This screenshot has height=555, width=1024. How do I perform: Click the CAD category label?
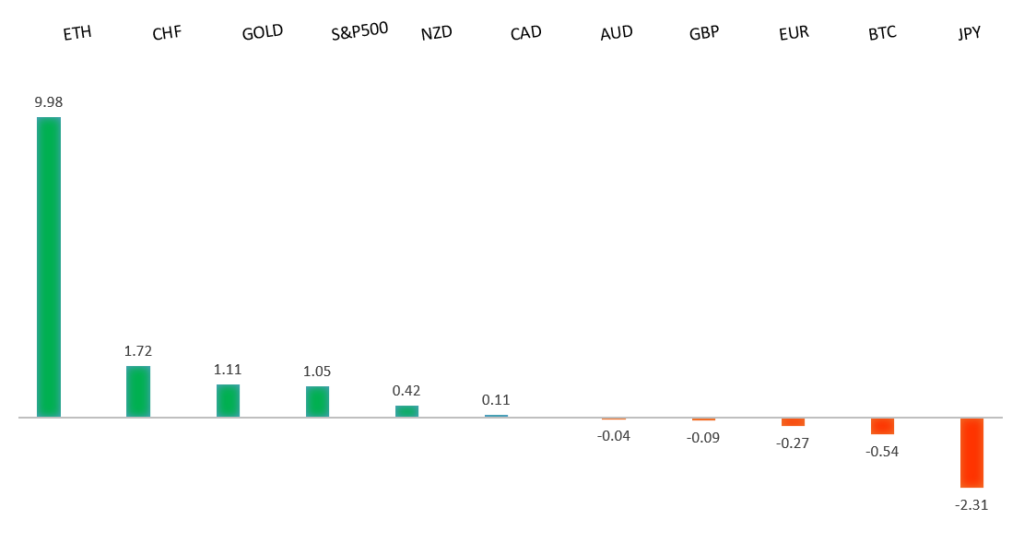[525, 33]
